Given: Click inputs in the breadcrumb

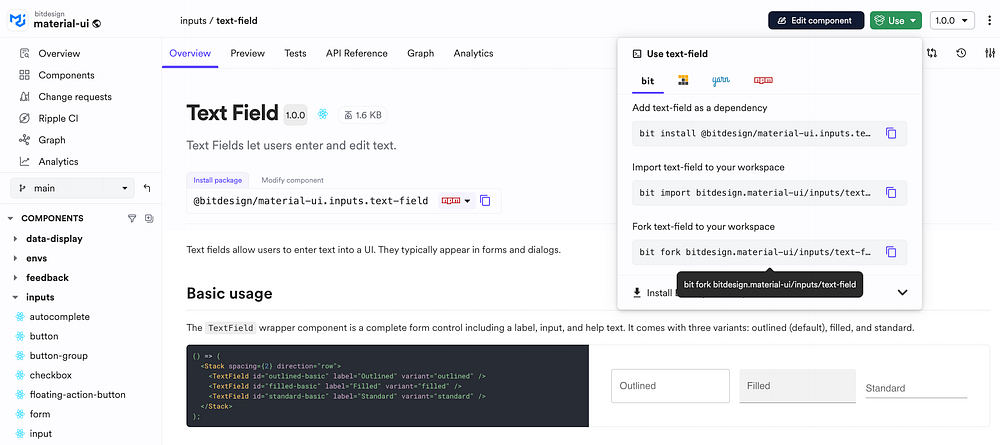Looking at the screenshot, I should click(193, 20).
